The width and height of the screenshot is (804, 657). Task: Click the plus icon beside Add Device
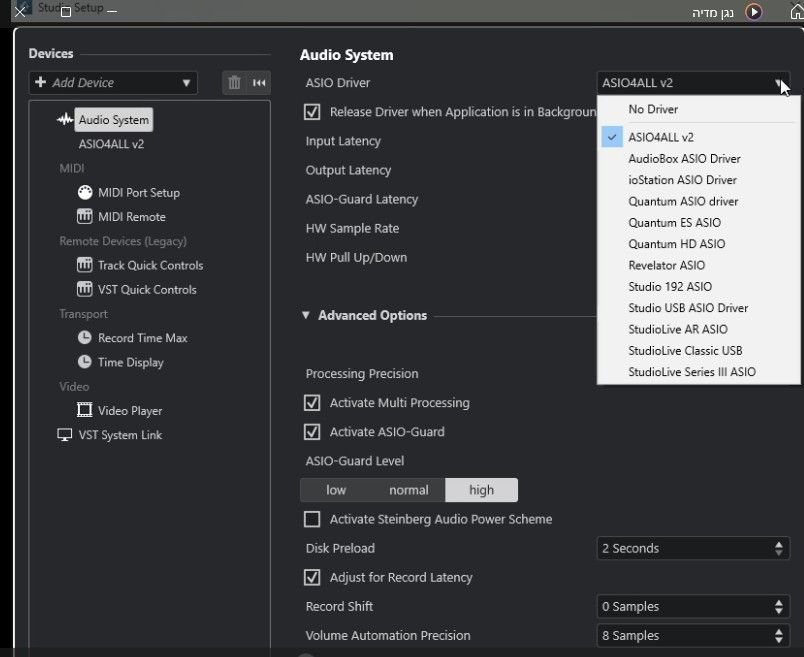click(41, 82)
